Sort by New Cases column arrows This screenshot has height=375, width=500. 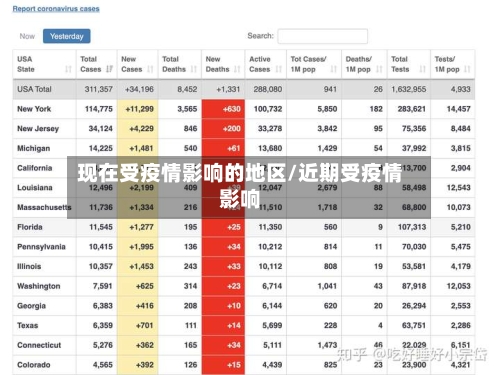[150, 69]
